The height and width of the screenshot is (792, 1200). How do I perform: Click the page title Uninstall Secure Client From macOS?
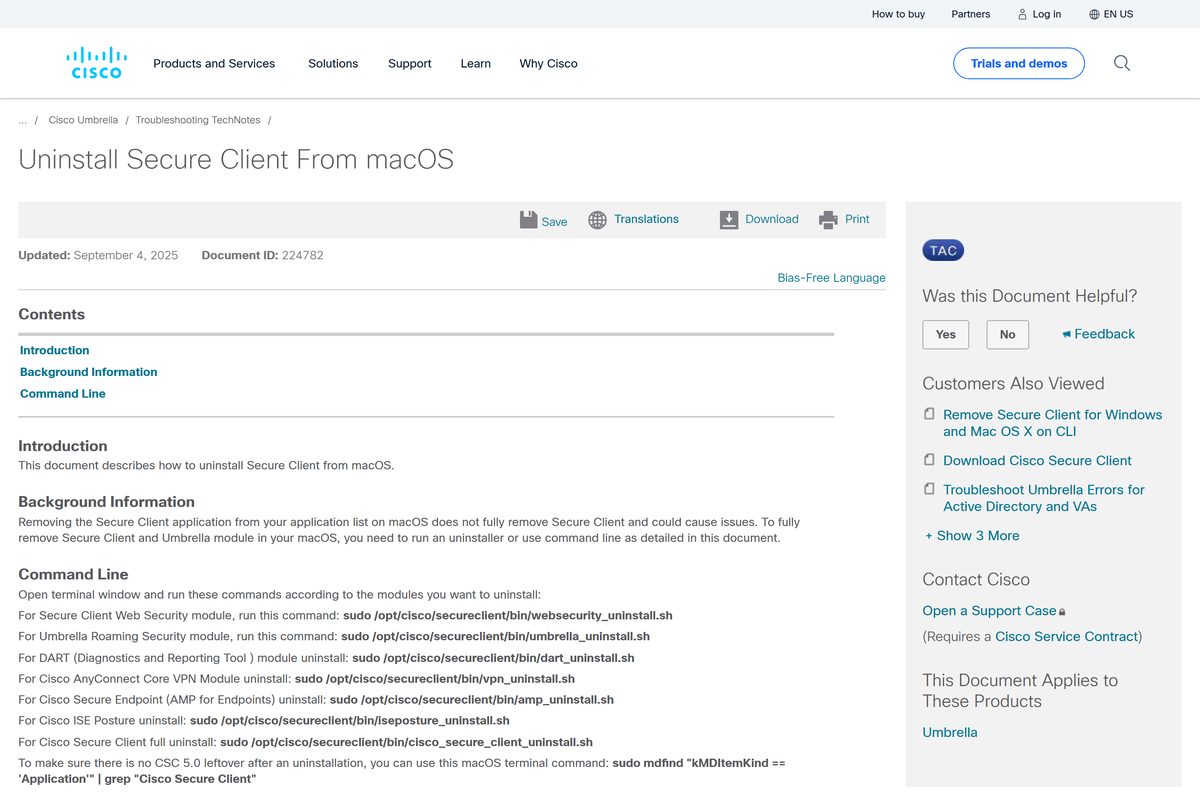(236, 159)
